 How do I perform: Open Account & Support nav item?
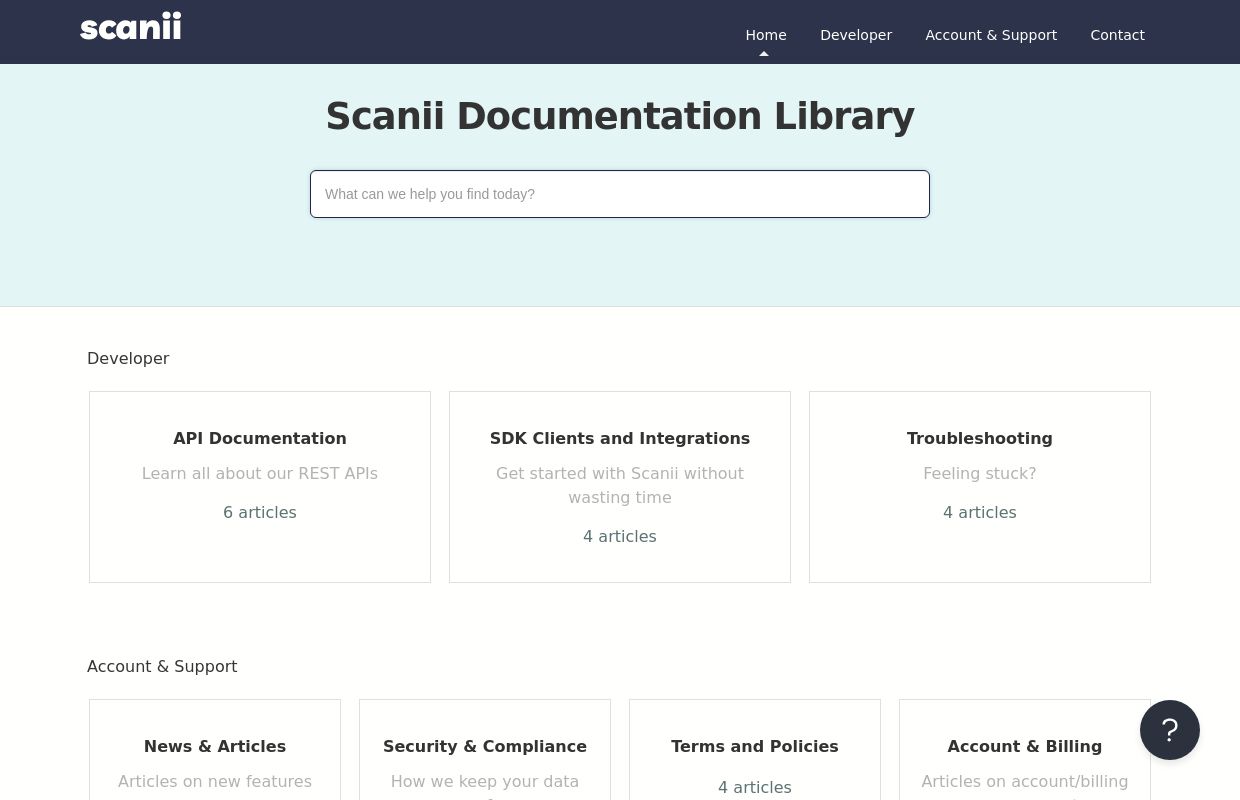click(x=991, y=35)
